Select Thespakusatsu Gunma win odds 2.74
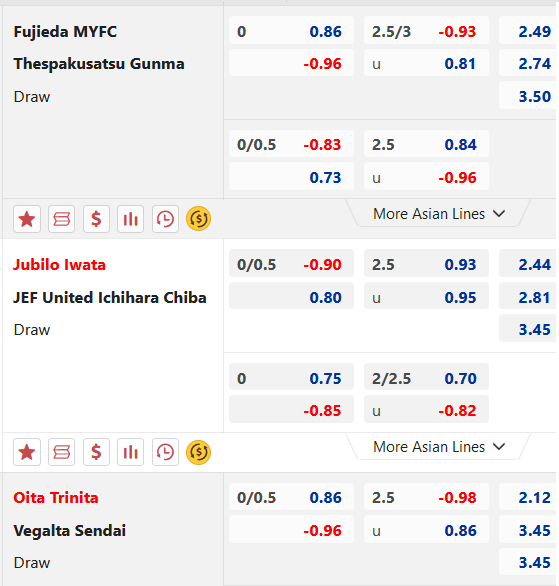Image resolution: width=559 pixels, height=586 pixels. point(528,64)
